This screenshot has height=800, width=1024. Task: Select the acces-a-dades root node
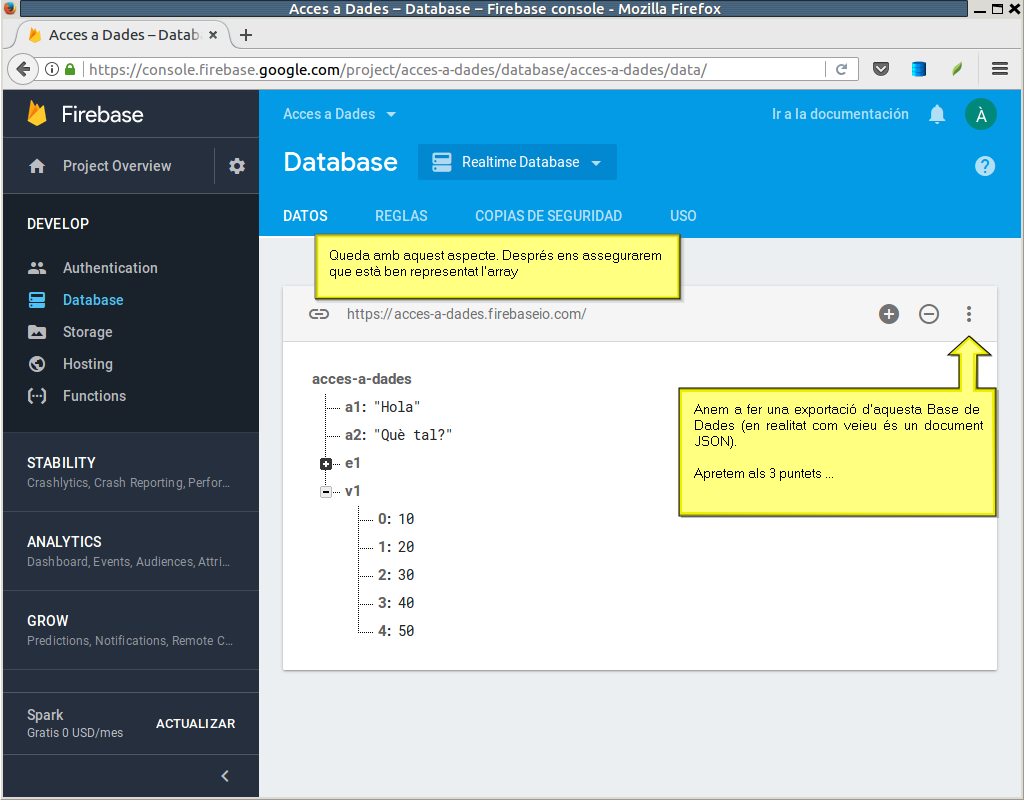point(362,379)
